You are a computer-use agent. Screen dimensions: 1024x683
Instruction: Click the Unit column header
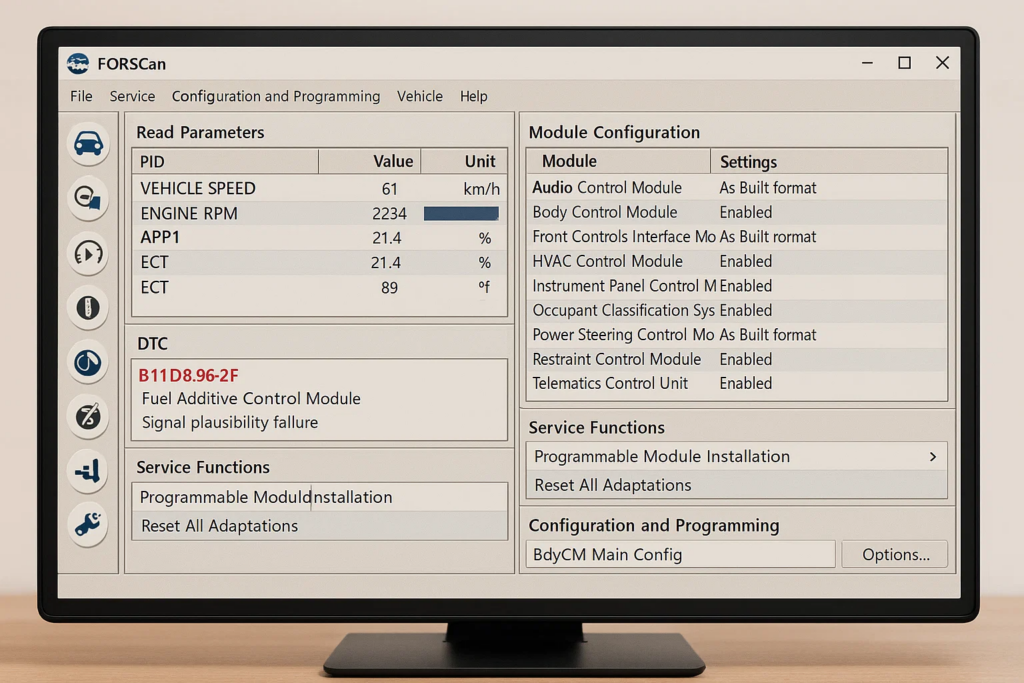[x=464, y=161]
